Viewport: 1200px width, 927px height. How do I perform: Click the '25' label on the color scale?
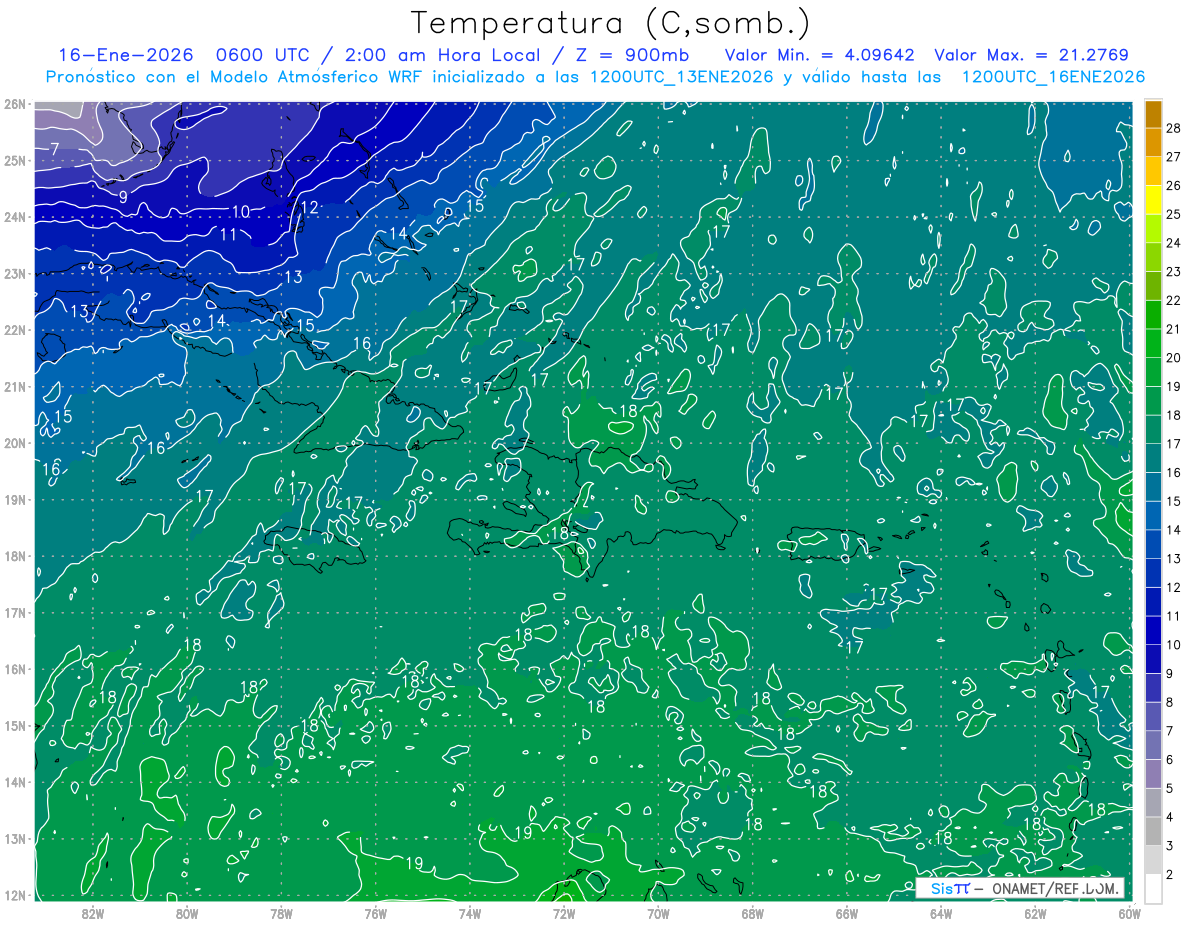tap(1173, 214)
